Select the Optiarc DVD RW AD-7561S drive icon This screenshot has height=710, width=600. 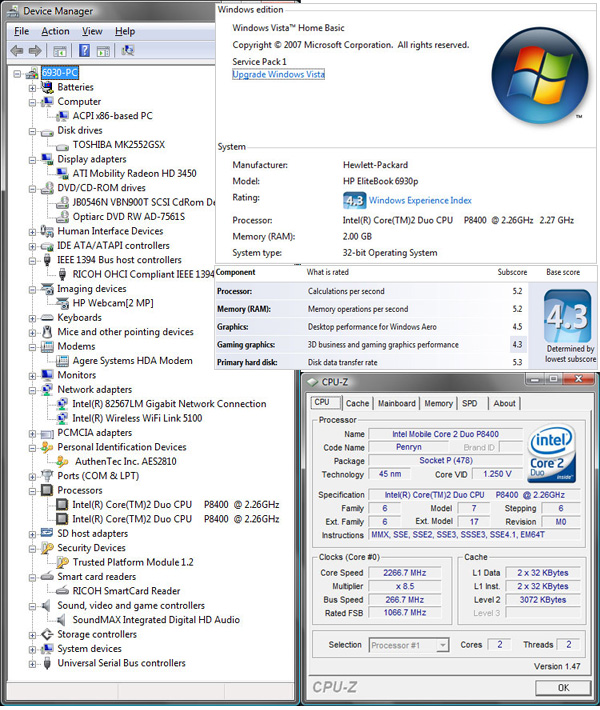tap(62, 217)
